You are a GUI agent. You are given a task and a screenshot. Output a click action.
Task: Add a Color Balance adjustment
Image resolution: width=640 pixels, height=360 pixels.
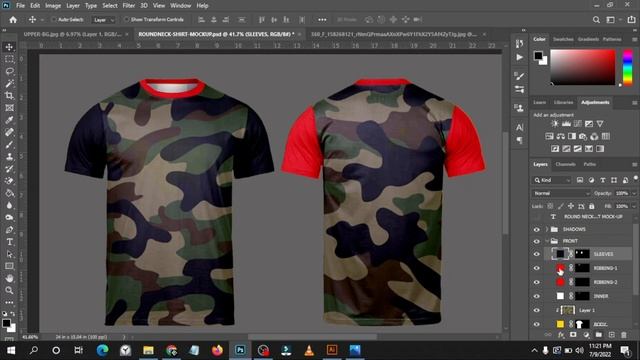click(x=560, y=136)
